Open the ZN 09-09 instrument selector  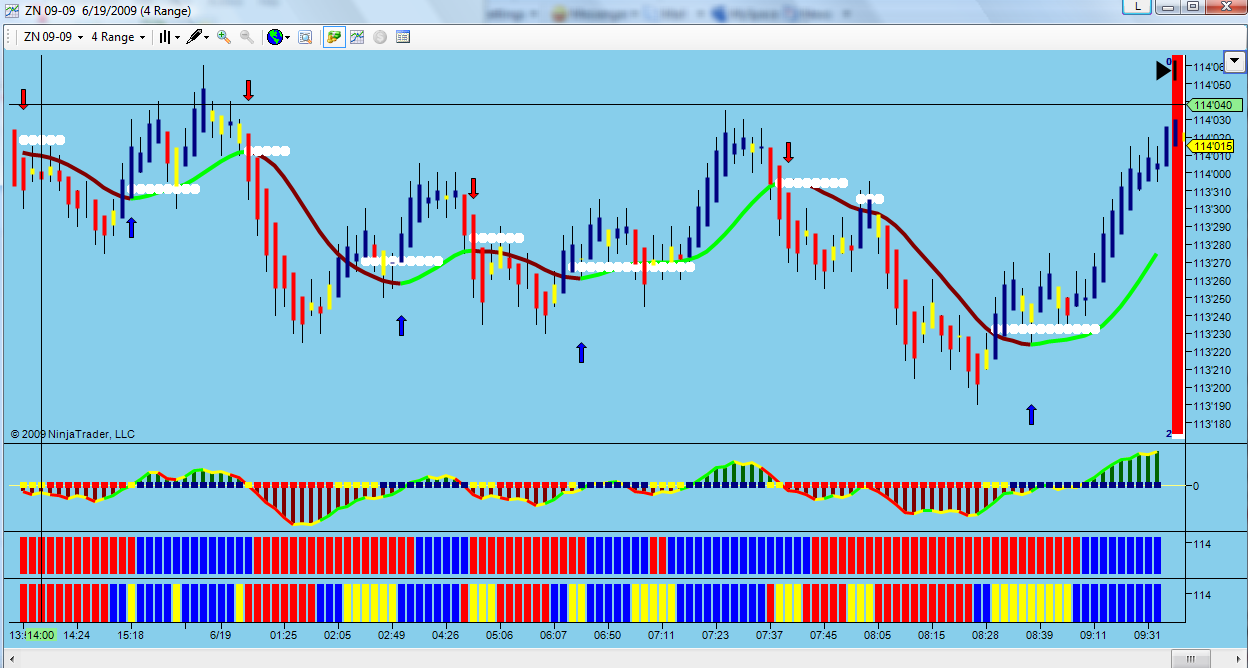point(52,37)
